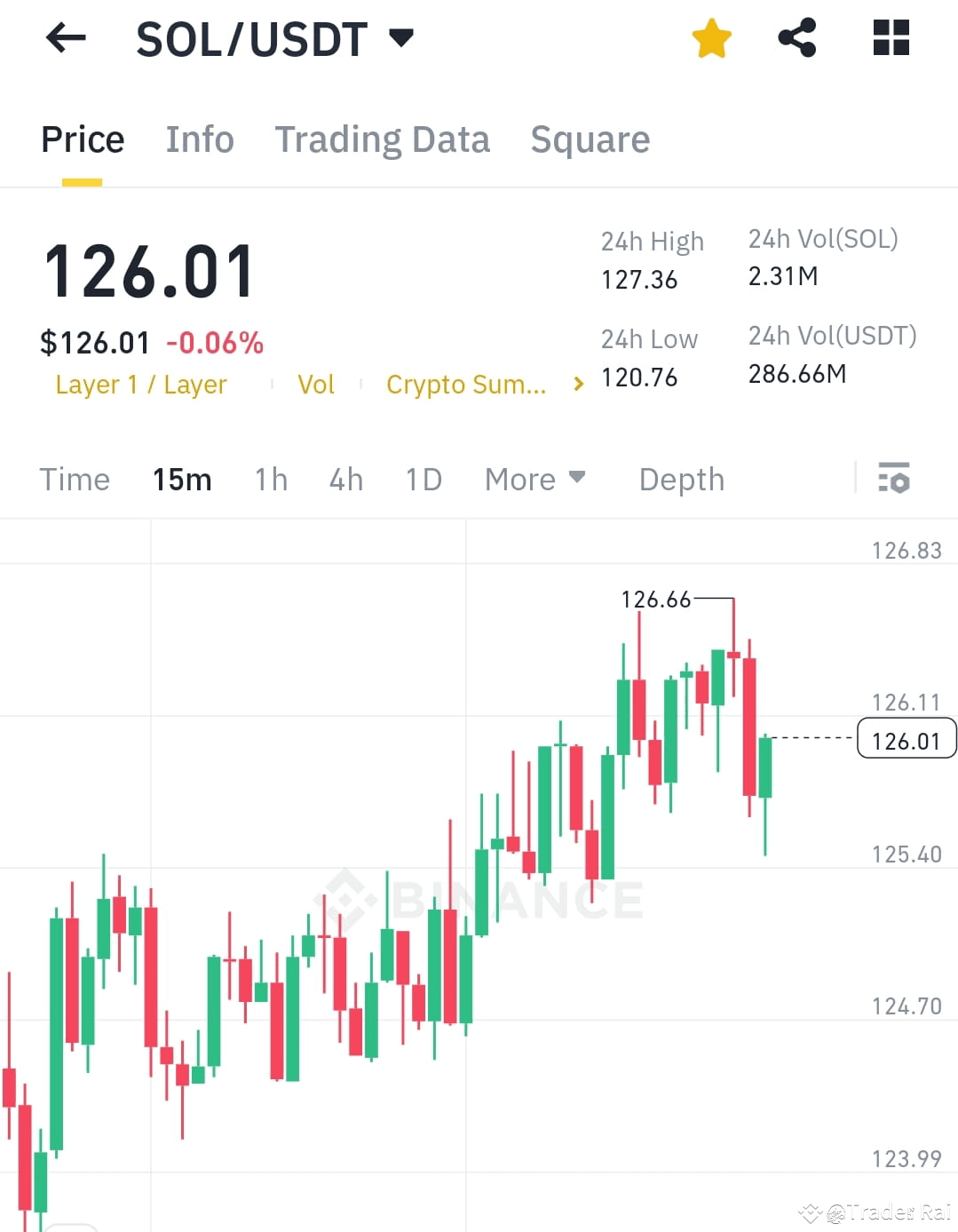This screenshot has height=1232, width=958.
Task: Tap the Layer 1 / Layer tag
Action: (x=141, y=384)
